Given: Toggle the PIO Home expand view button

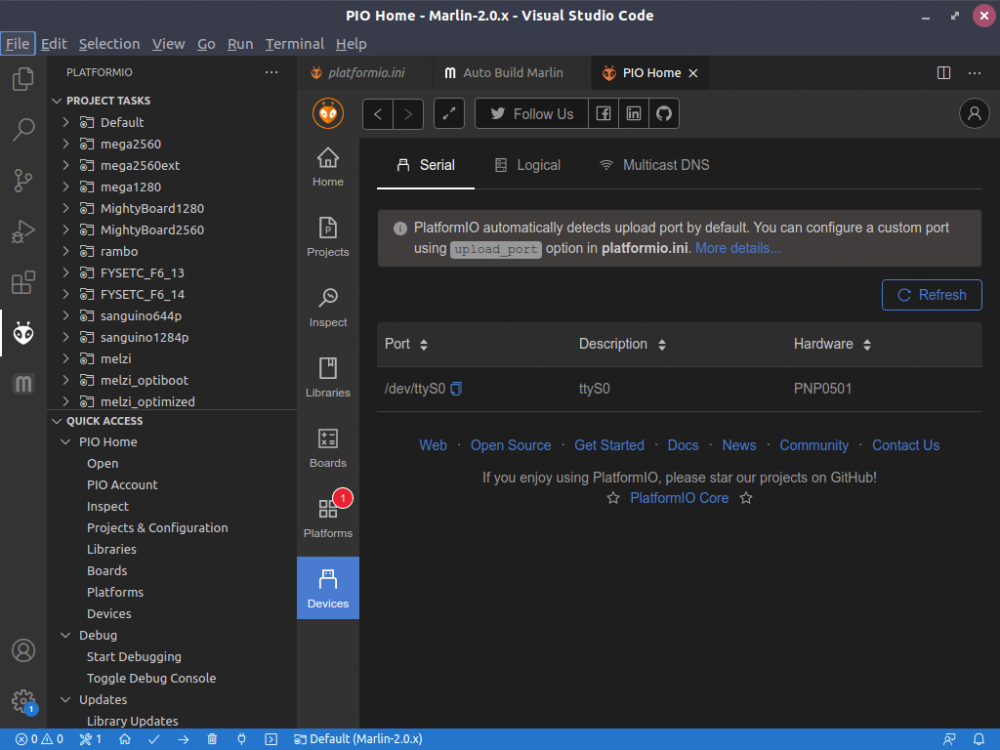Looking at the screenshot, I should point(449,114).
